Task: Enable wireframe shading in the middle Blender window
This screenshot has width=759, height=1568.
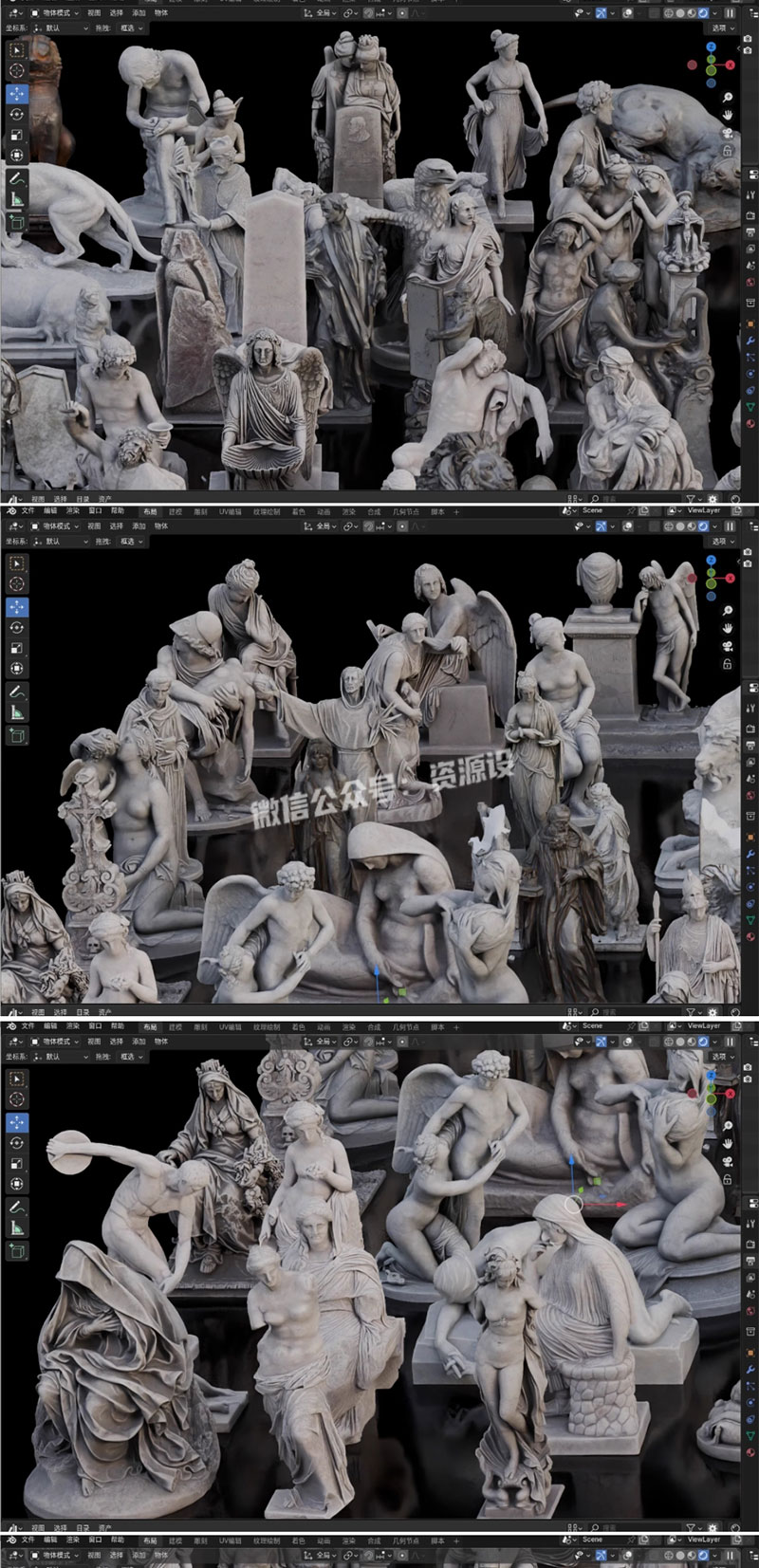Action: point(668,526)
